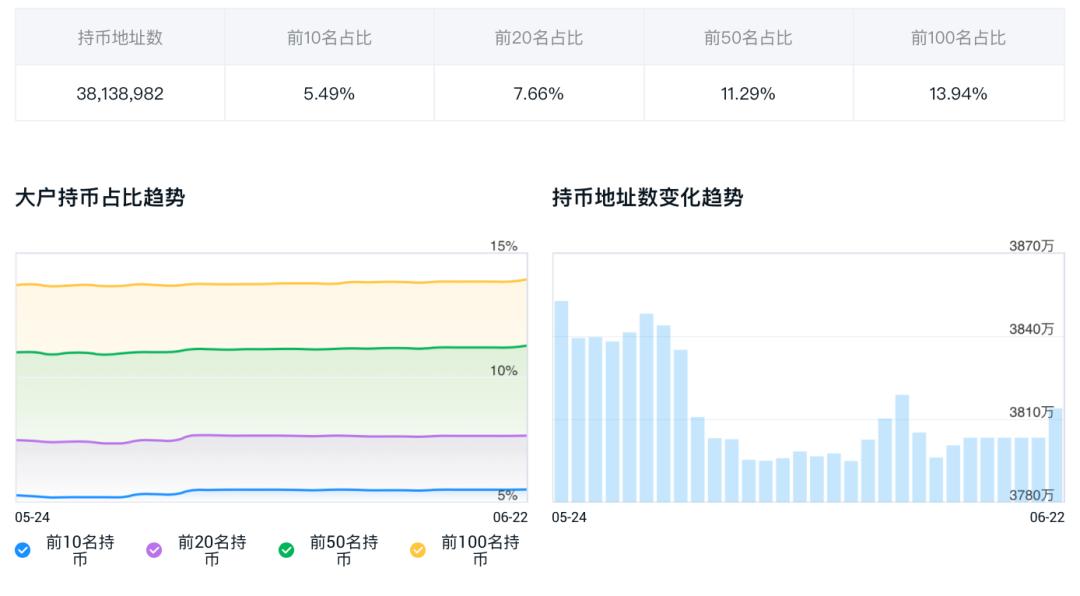Click the 持币地址数变化趋势 chart title

coord(647,198)
